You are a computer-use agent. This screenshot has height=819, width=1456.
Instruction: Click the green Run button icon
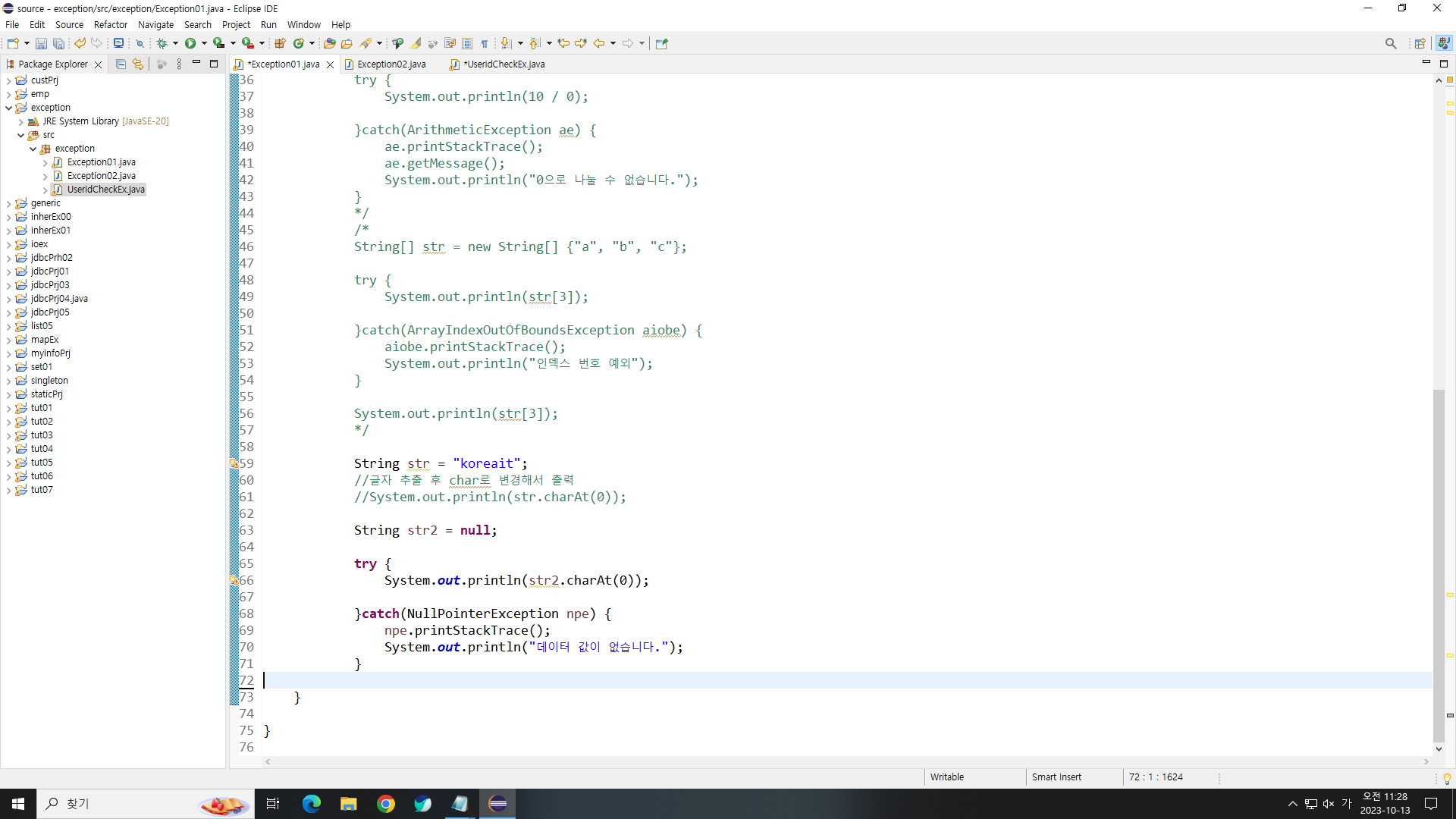click(190, 43)
